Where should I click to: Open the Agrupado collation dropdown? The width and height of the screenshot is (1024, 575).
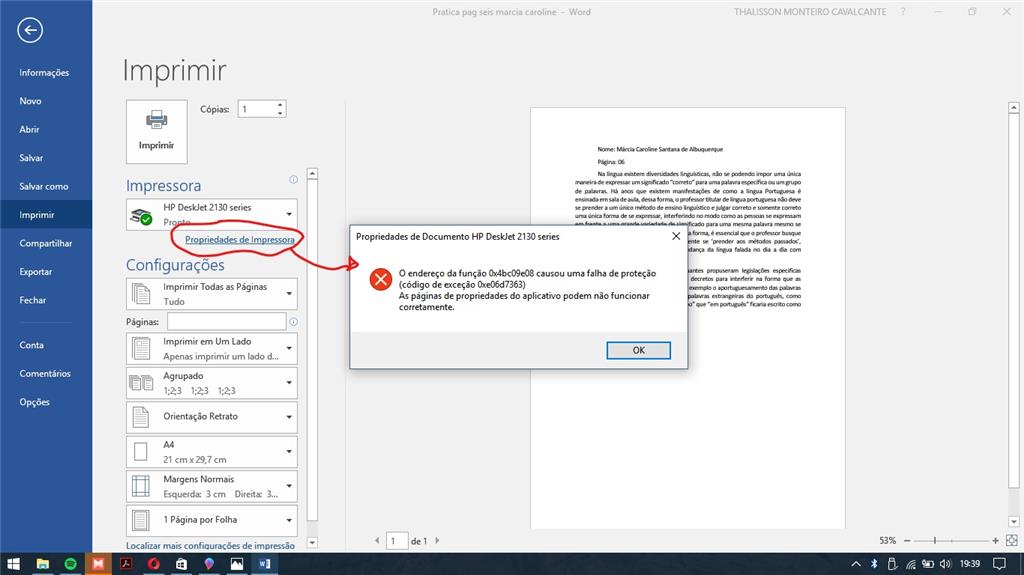[x=212, y=383]
